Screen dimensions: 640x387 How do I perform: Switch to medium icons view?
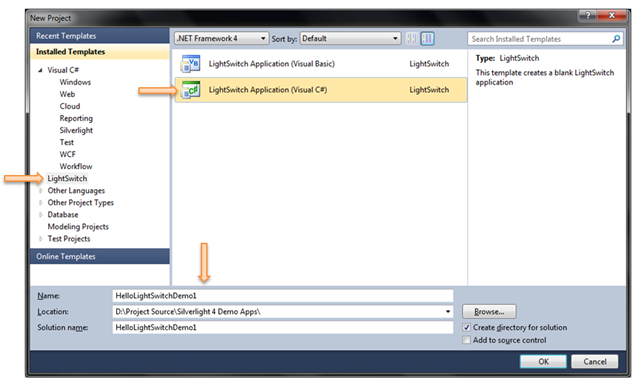coord(427,39)
